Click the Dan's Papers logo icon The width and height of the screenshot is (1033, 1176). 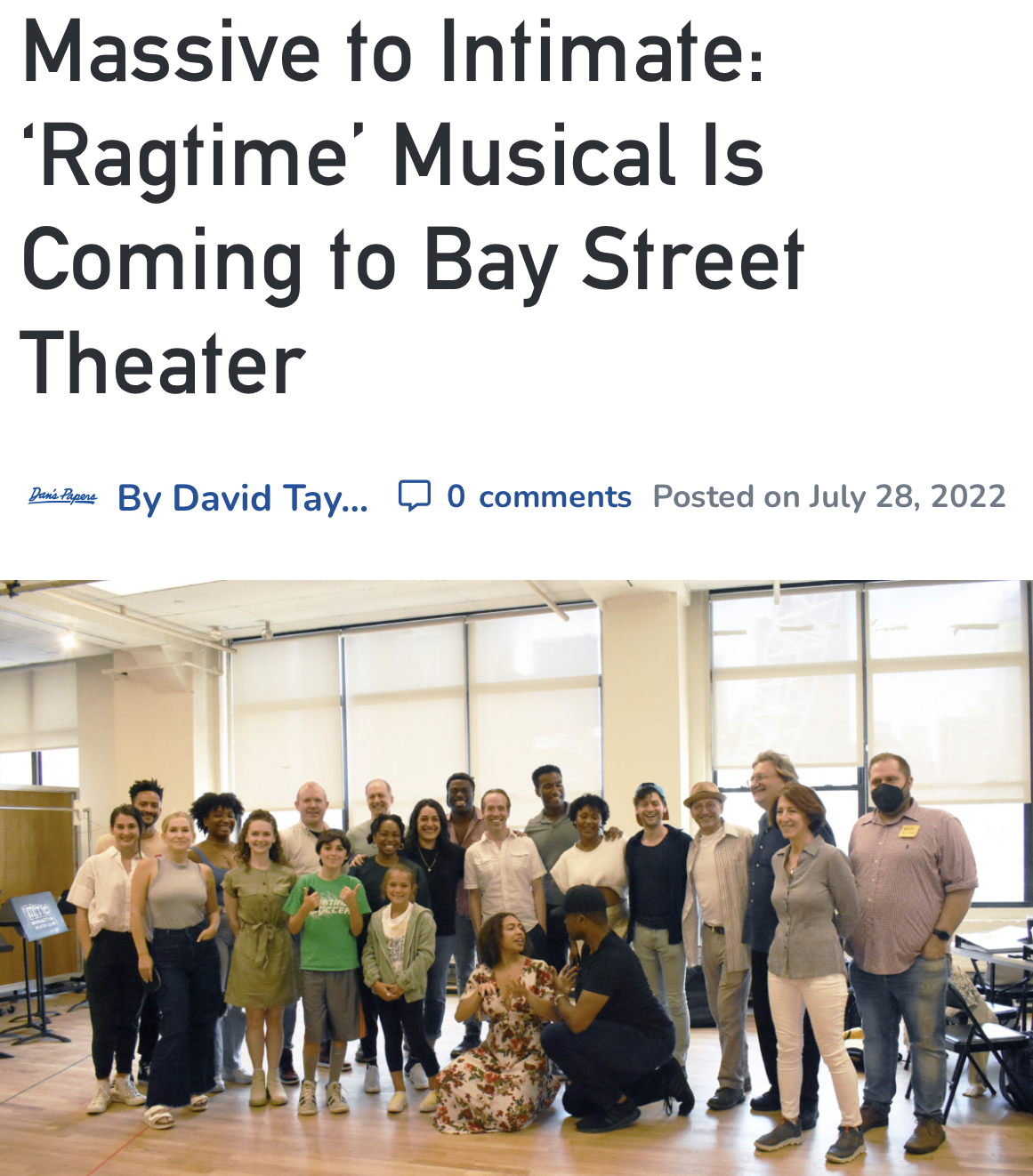pos(62,495)
